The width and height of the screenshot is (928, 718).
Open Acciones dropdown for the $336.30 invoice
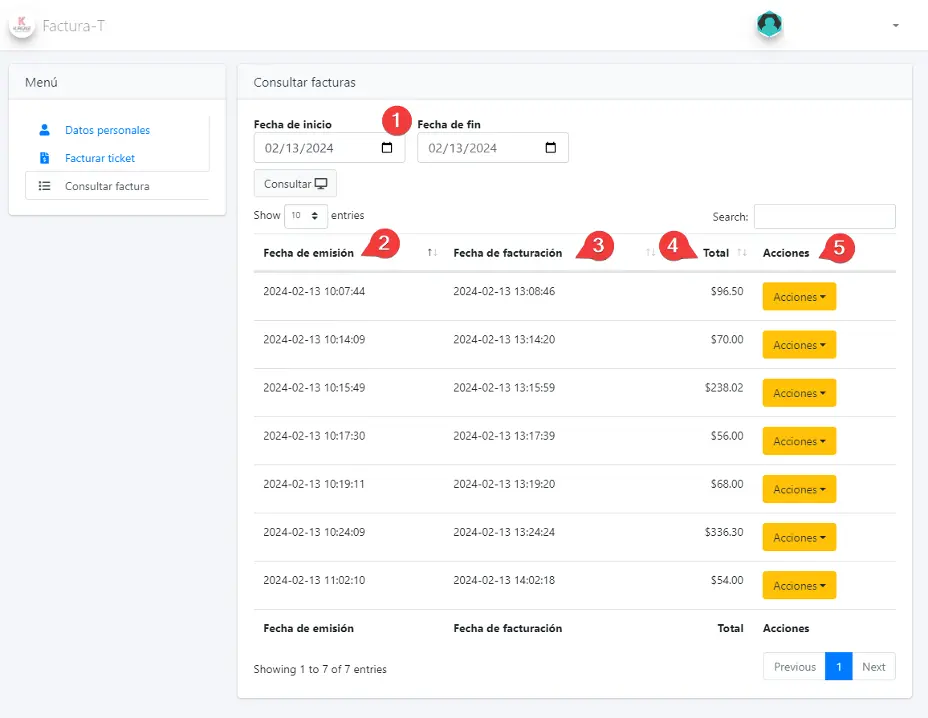(799, 538)
